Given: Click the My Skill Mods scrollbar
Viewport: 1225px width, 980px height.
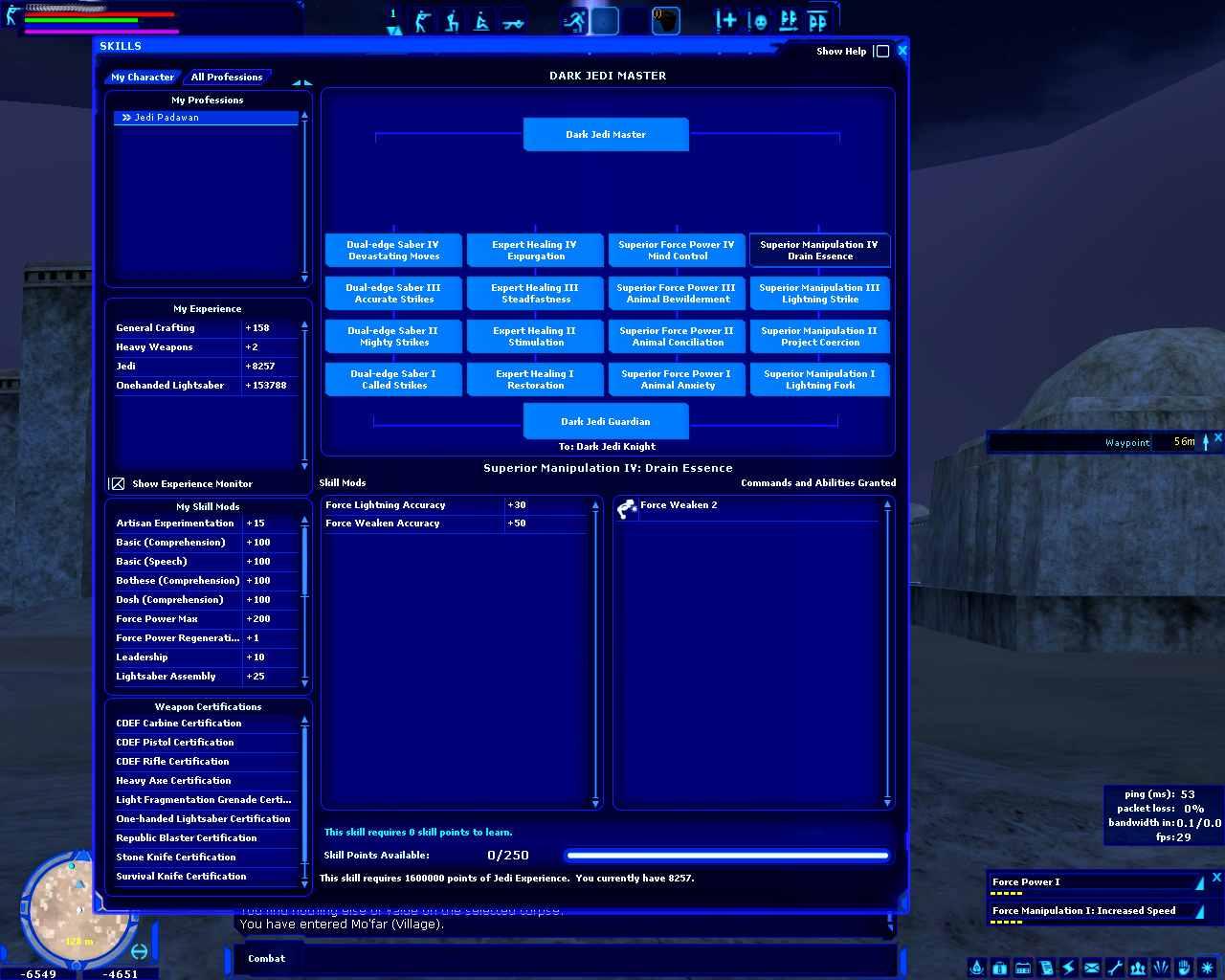Looking at the screenshot, I should point(305,603).
